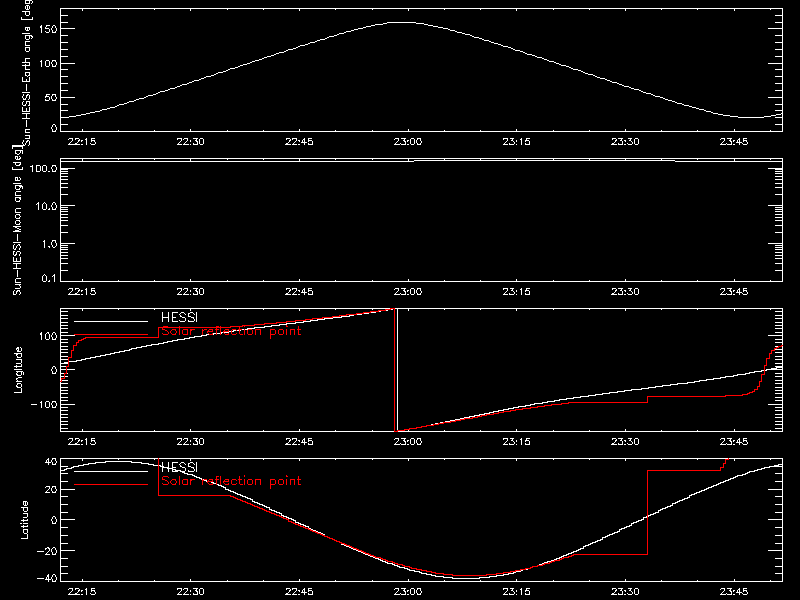Click 100 tick on Longitude axis
800x600 pixels.
pos(48,336)
